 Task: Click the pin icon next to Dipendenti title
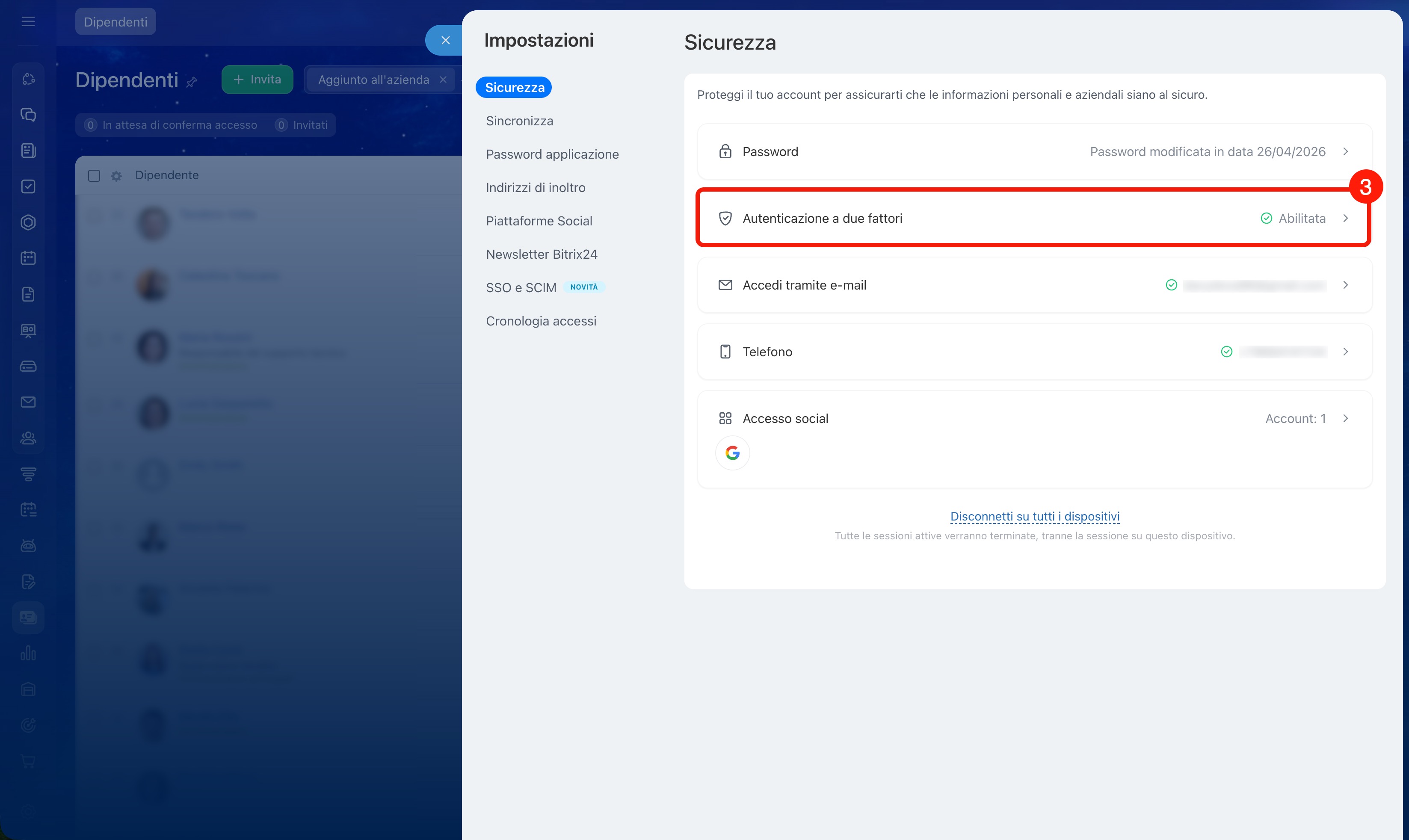[x=192, y=82]
